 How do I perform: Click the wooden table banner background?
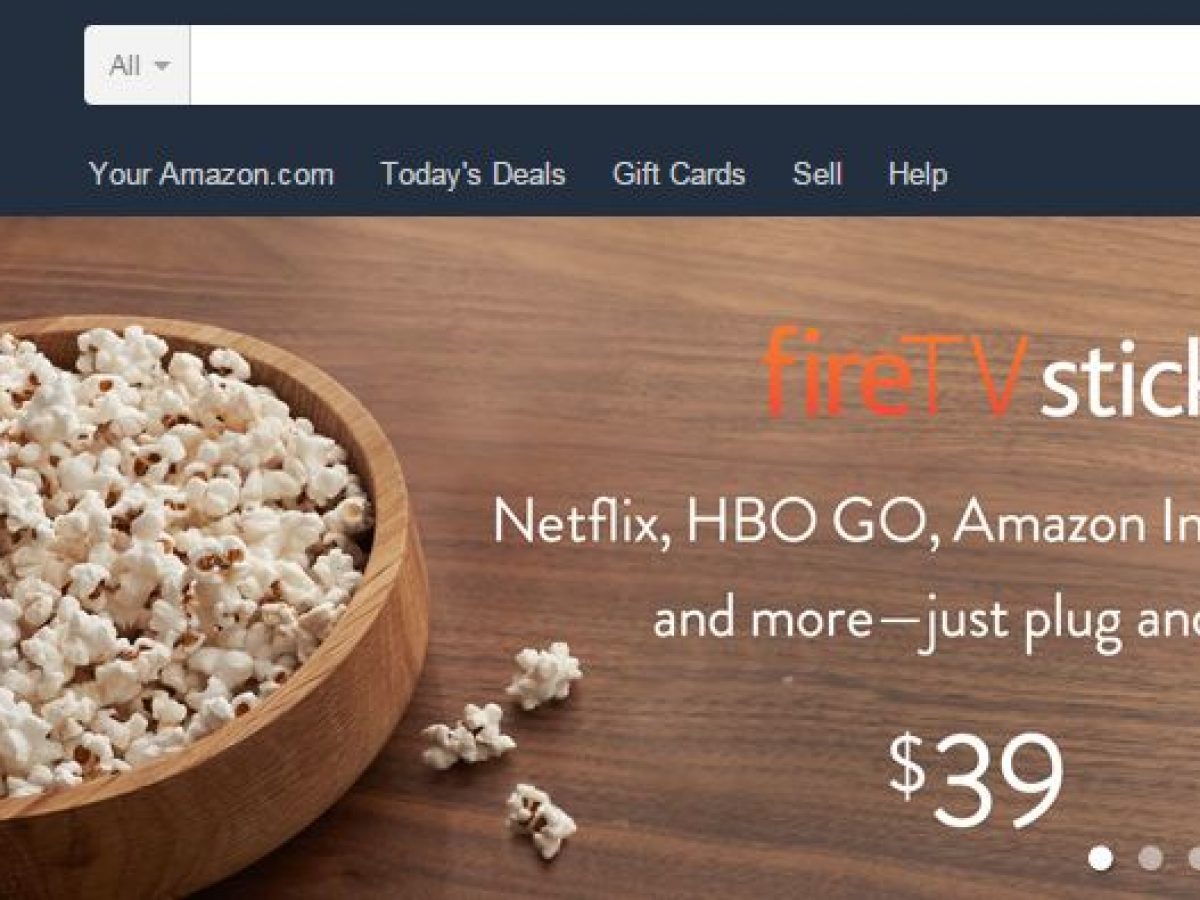[700, 300]
